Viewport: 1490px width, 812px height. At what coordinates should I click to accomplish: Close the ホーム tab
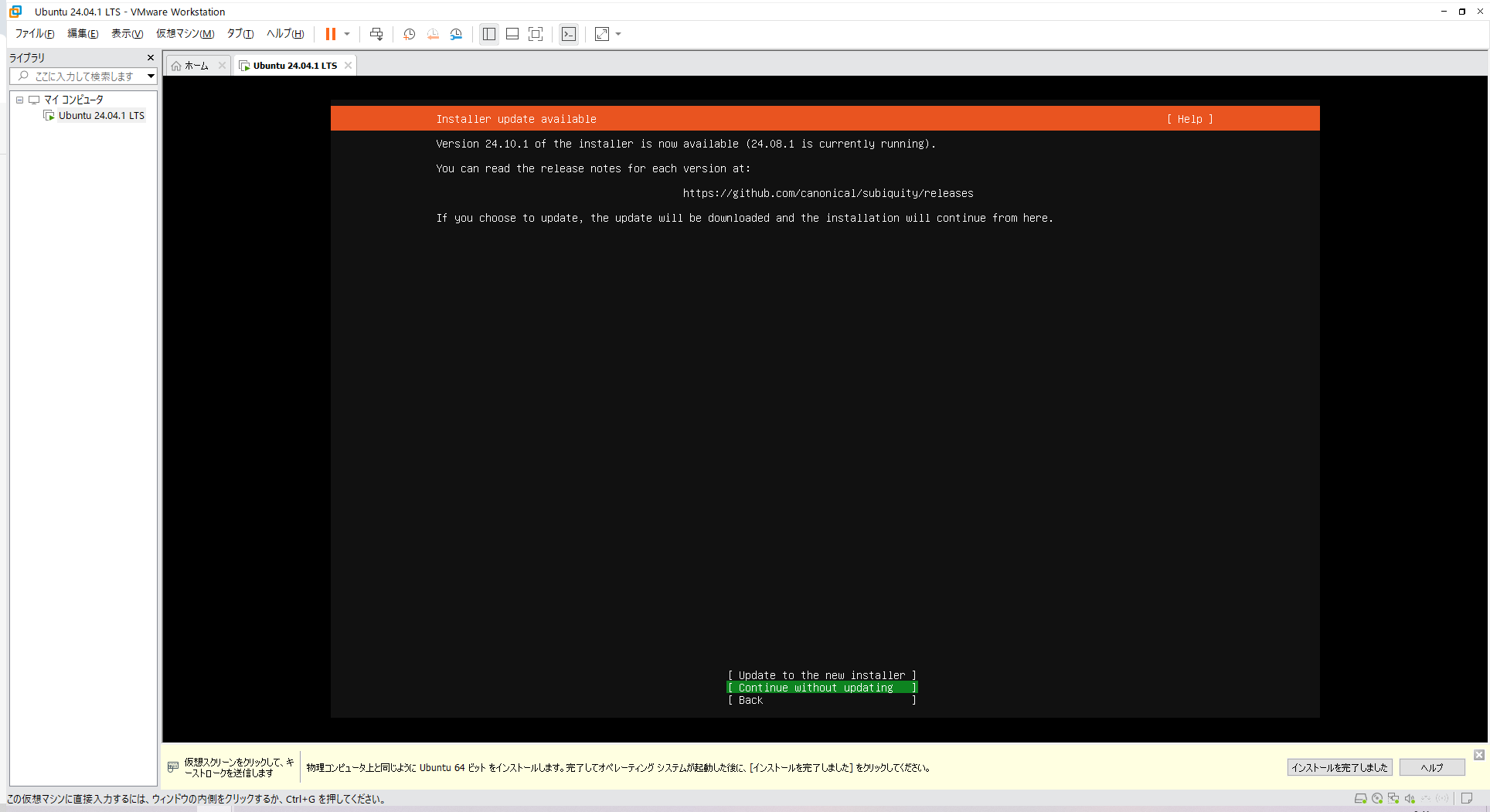click(222, 66)
